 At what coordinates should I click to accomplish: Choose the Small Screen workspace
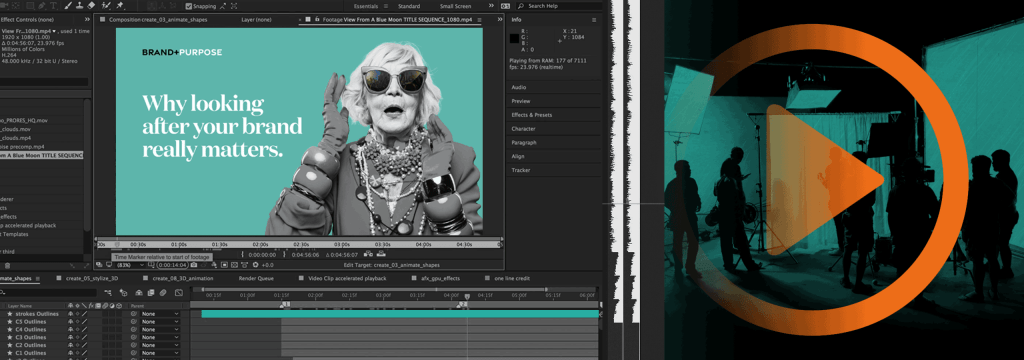456,6
